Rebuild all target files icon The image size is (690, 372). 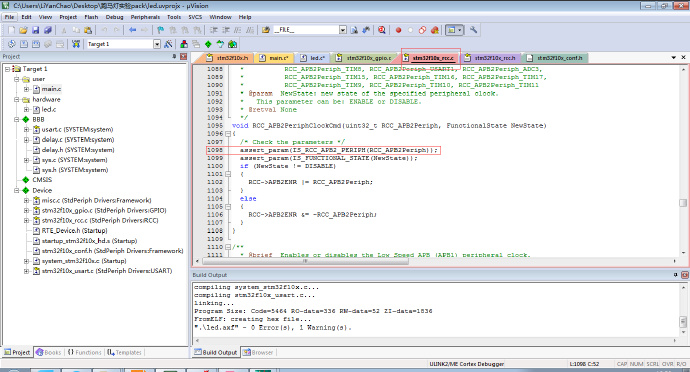[x=36, y=44]
